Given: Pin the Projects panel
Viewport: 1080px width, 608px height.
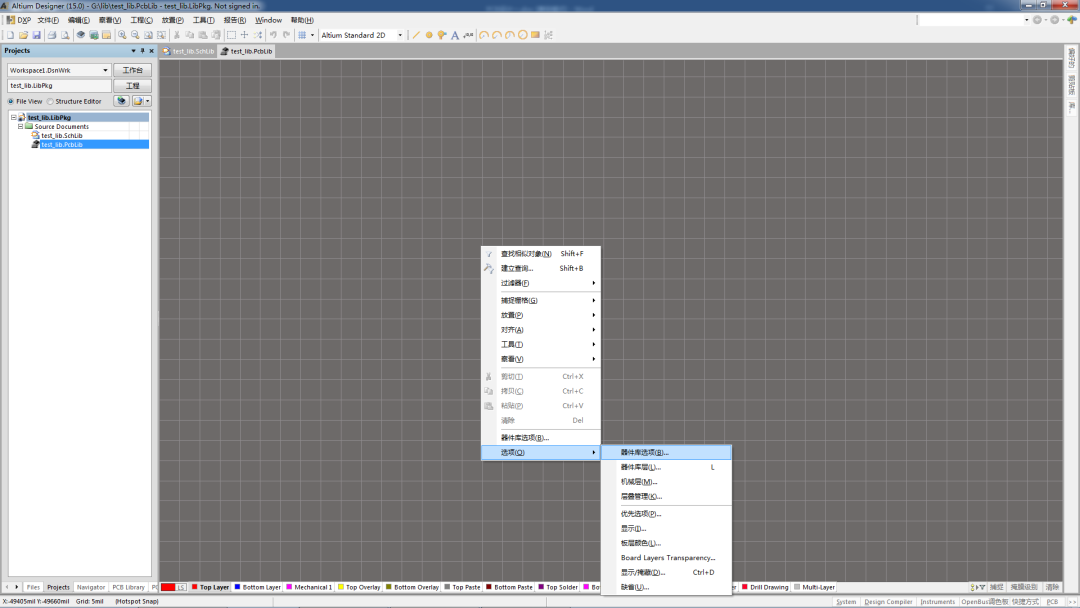Looking at the screenshot, I should click(143, 51).
